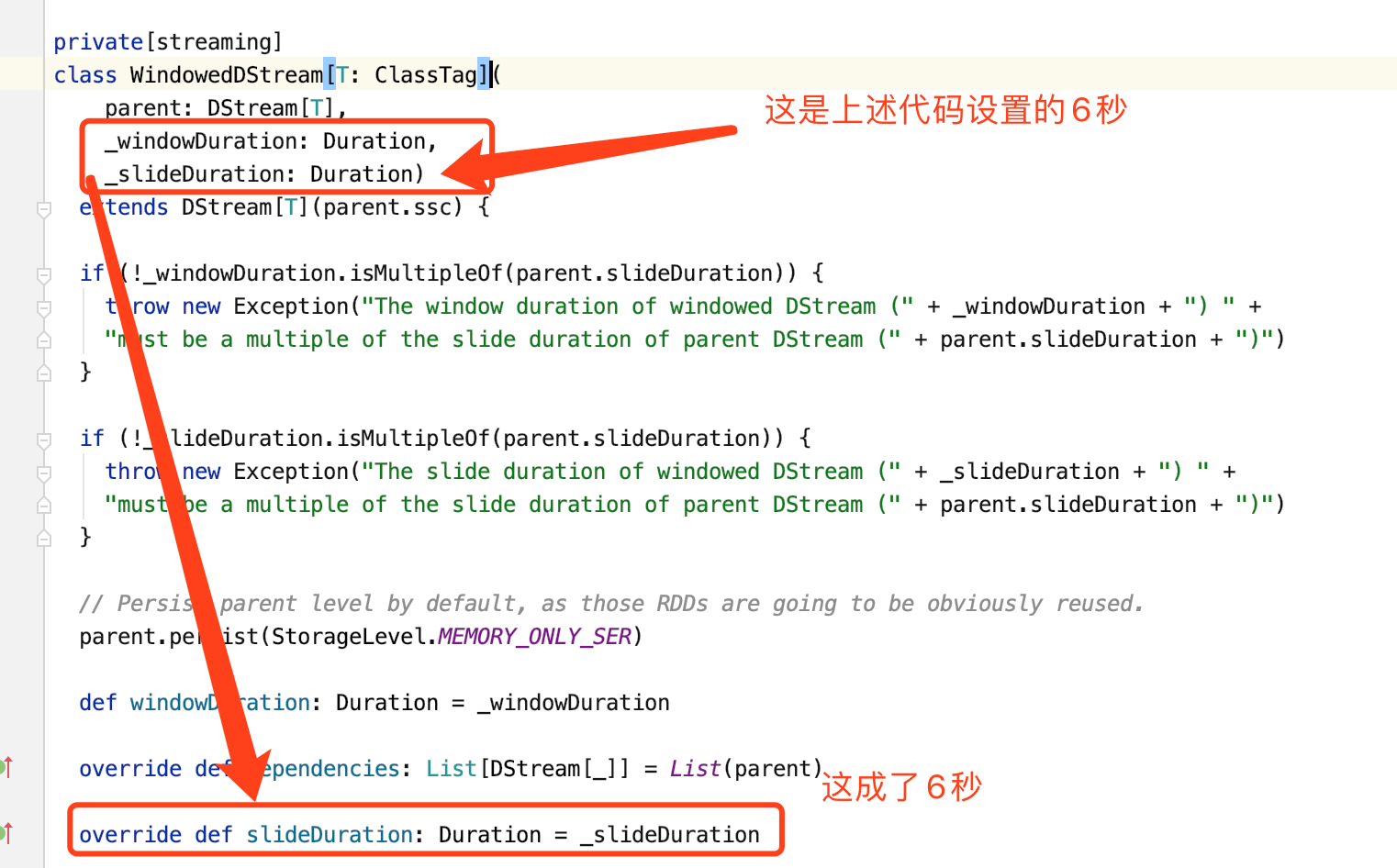Image resolution: width=1397 pixels, height=868 pixels.
Task: Click fold-end marker at first if closing brace
Action: 43,373
